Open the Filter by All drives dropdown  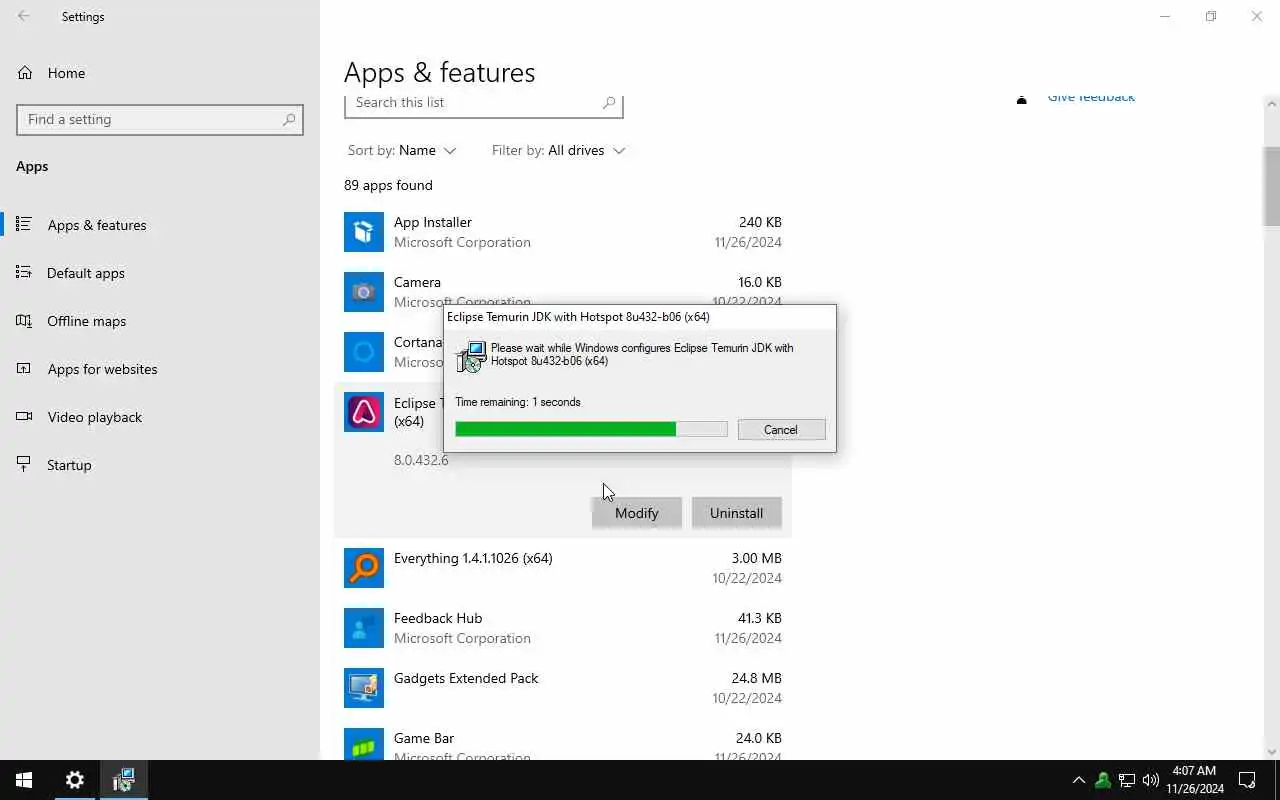tap(558, 150)
